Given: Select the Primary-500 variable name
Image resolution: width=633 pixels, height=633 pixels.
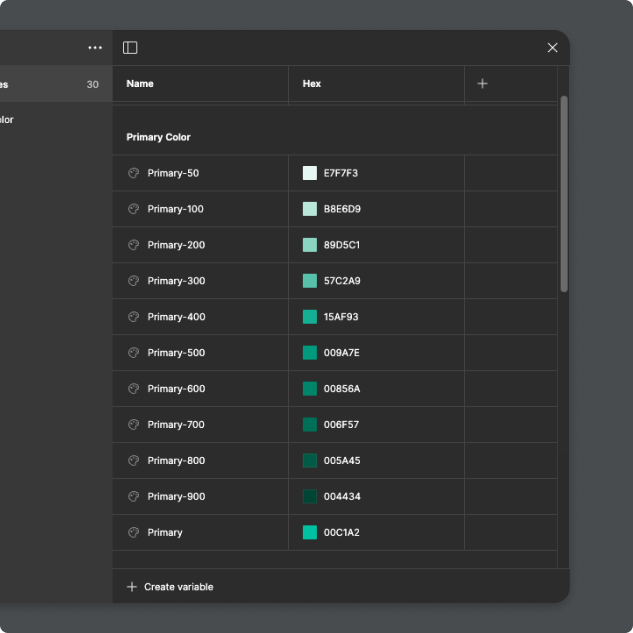Looking at the screenshot, I should tap(176, 353).
